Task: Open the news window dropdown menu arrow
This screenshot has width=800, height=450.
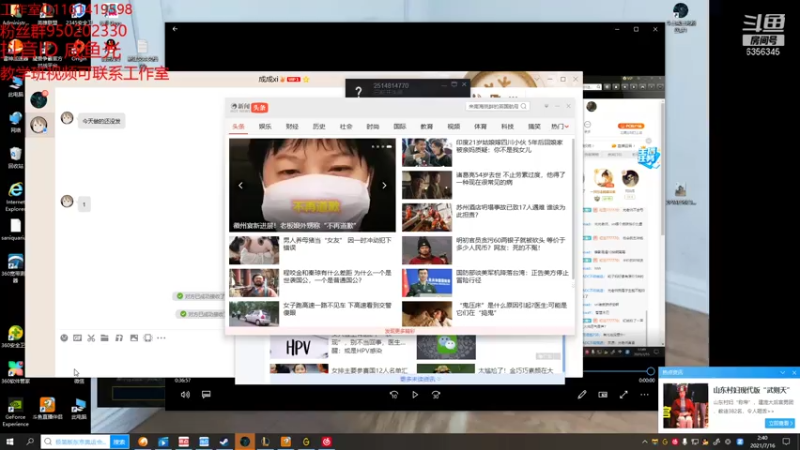Action: point(546,106)
